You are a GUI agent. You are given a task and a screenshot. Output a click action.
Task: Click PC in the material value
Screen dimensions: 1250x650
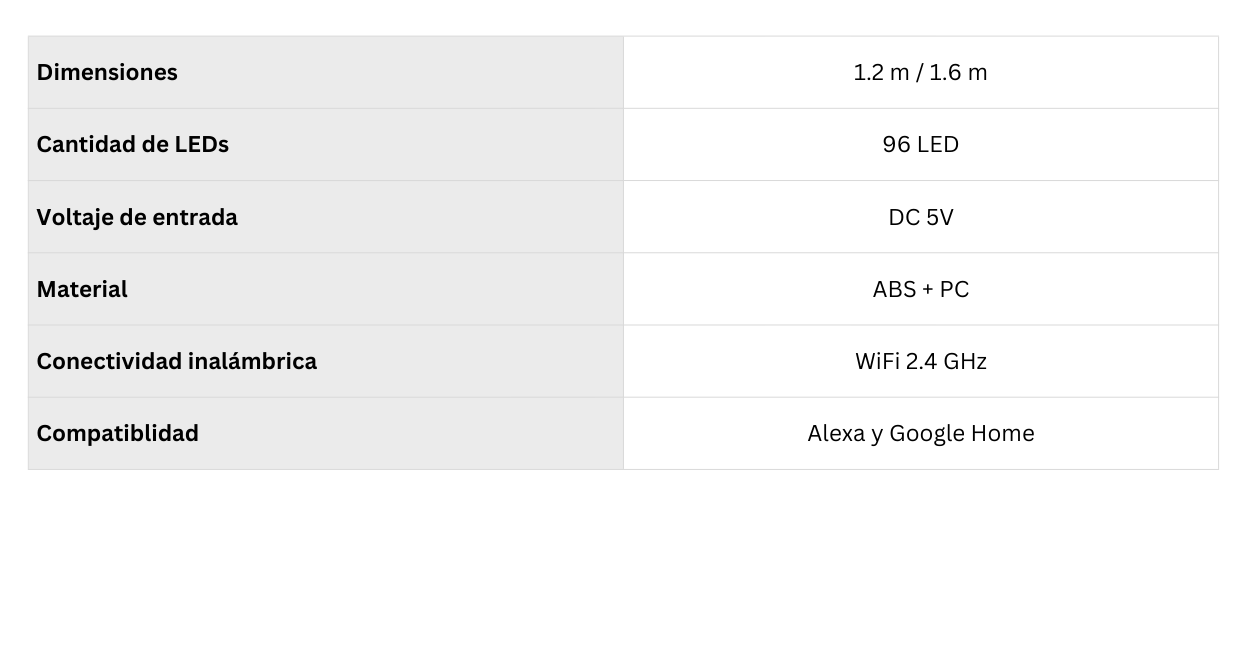954,289
